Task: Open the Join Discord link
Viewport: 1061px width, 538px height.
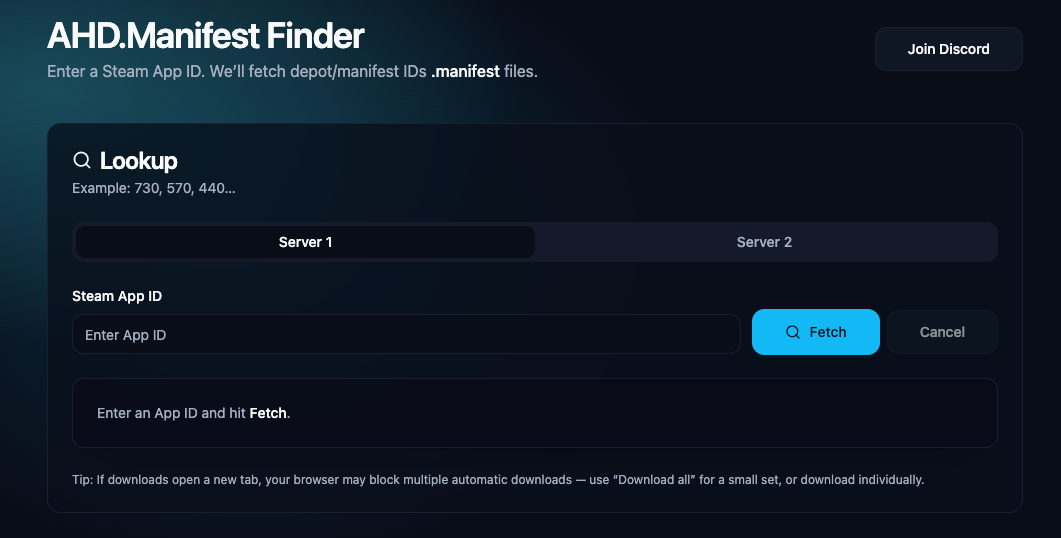Action: coord(948,49)
